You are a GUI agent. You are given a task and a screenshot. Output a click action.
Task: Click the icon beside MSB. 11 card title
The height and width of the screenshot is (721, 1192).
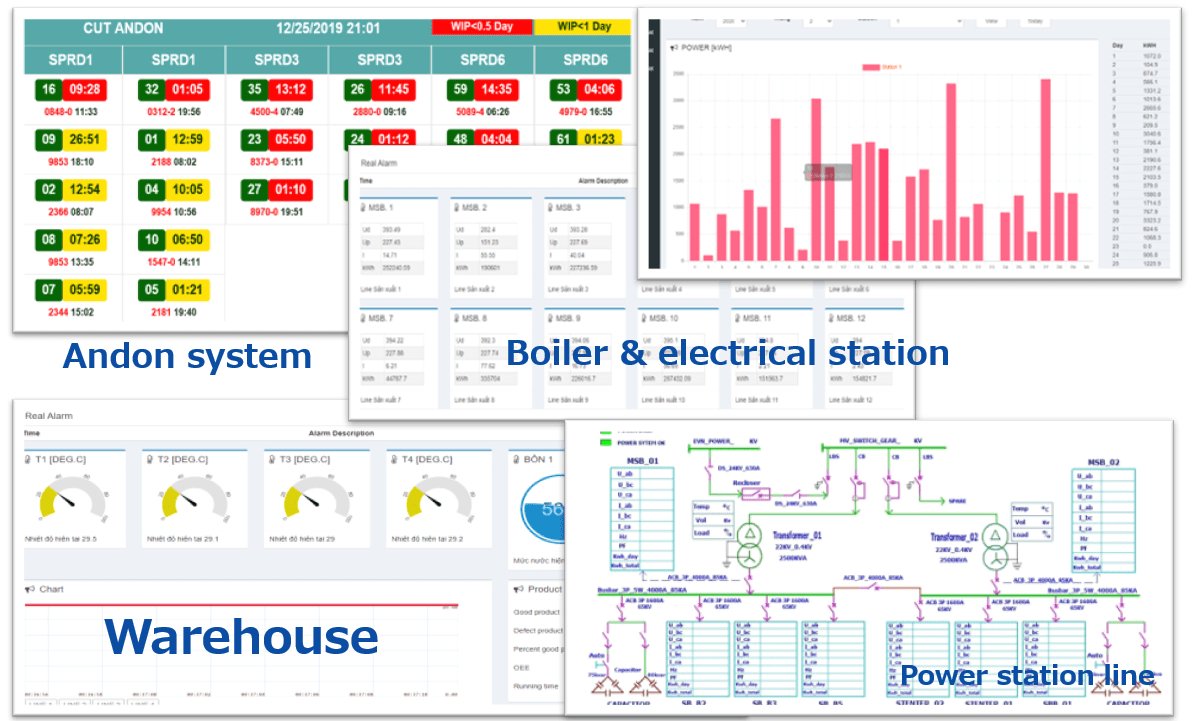point(737,318)
